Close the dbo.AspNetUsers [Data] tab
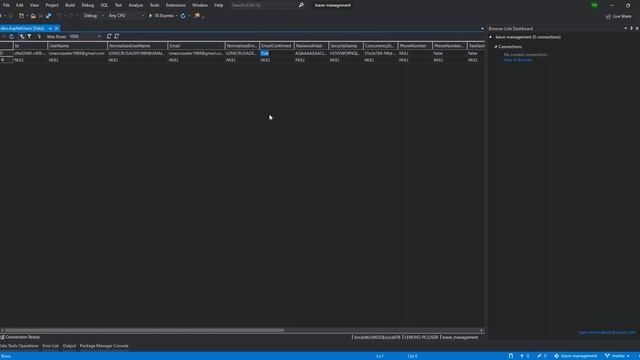 [x=57, y=29]
